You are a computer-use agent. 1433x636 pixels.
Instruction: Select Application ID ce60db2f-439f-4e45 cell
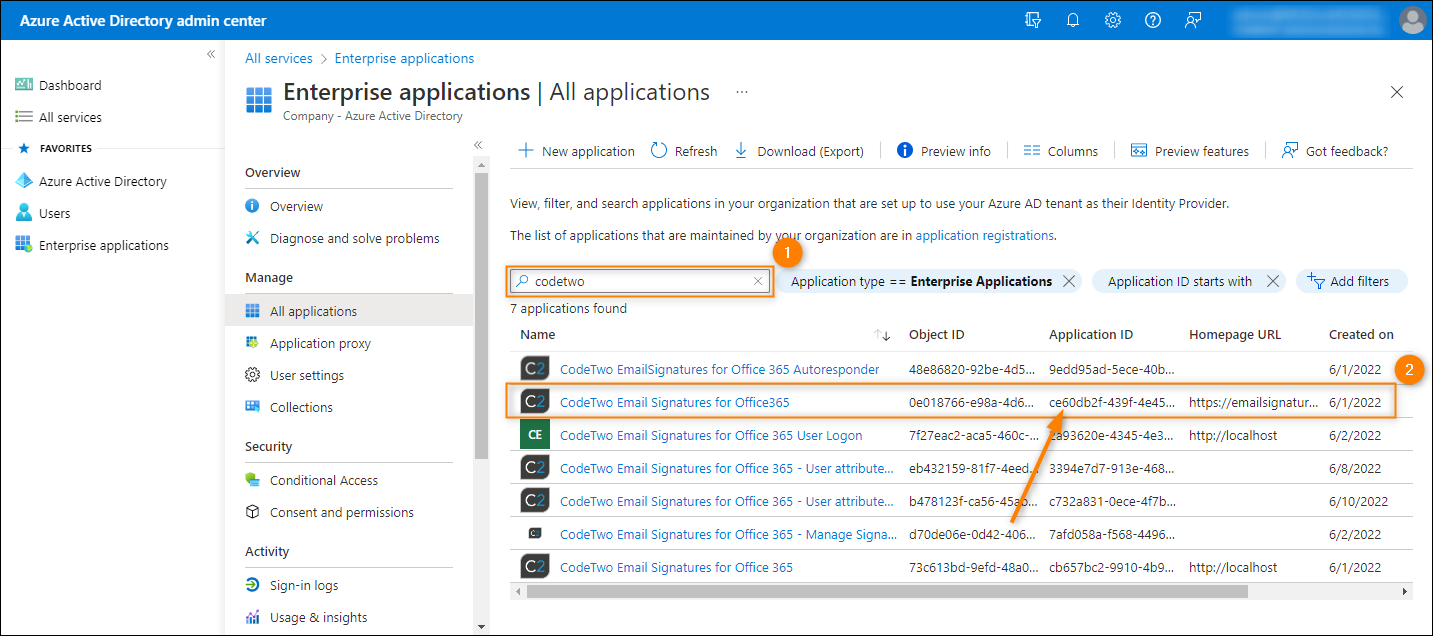[1112, 402]
